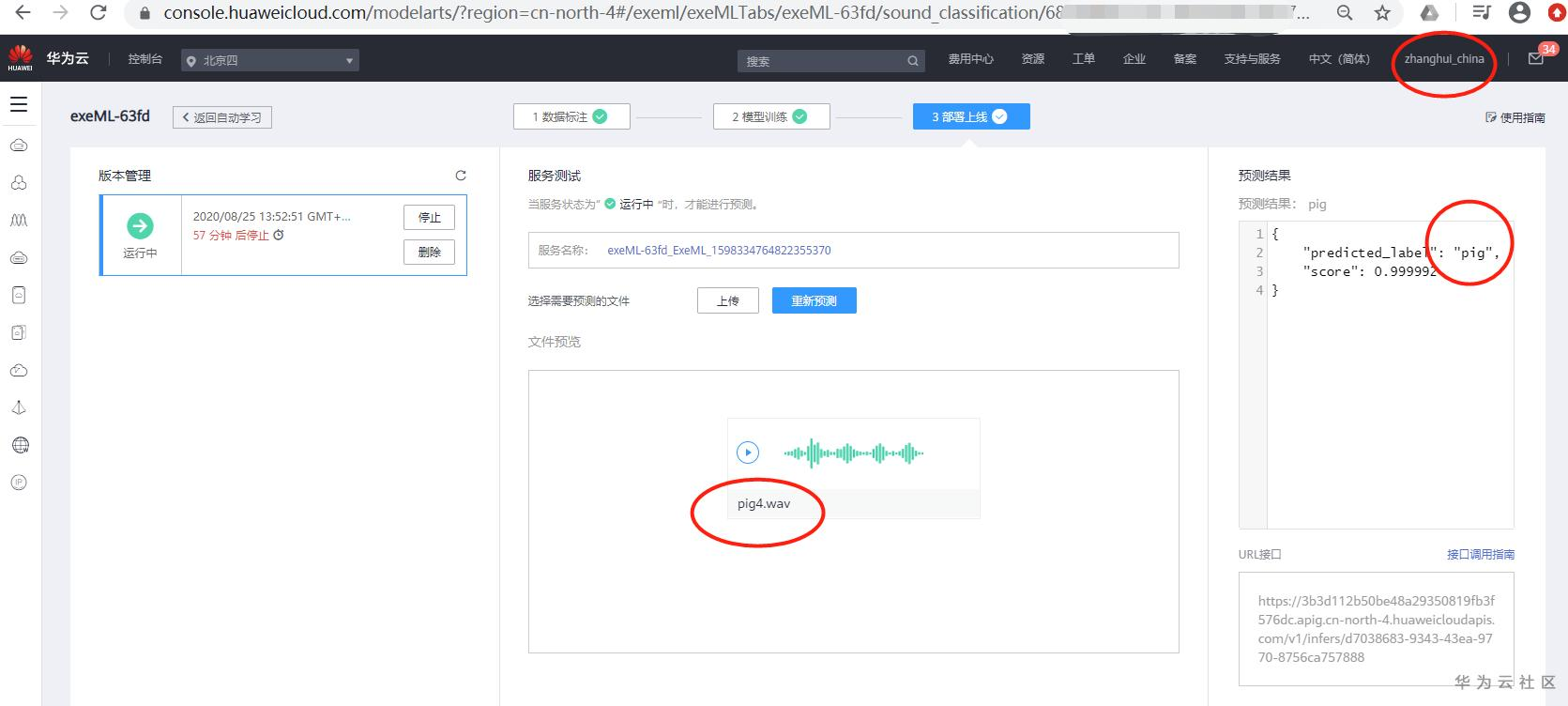
Task: Open the 费用中心 menu
Action: [970, 59]
